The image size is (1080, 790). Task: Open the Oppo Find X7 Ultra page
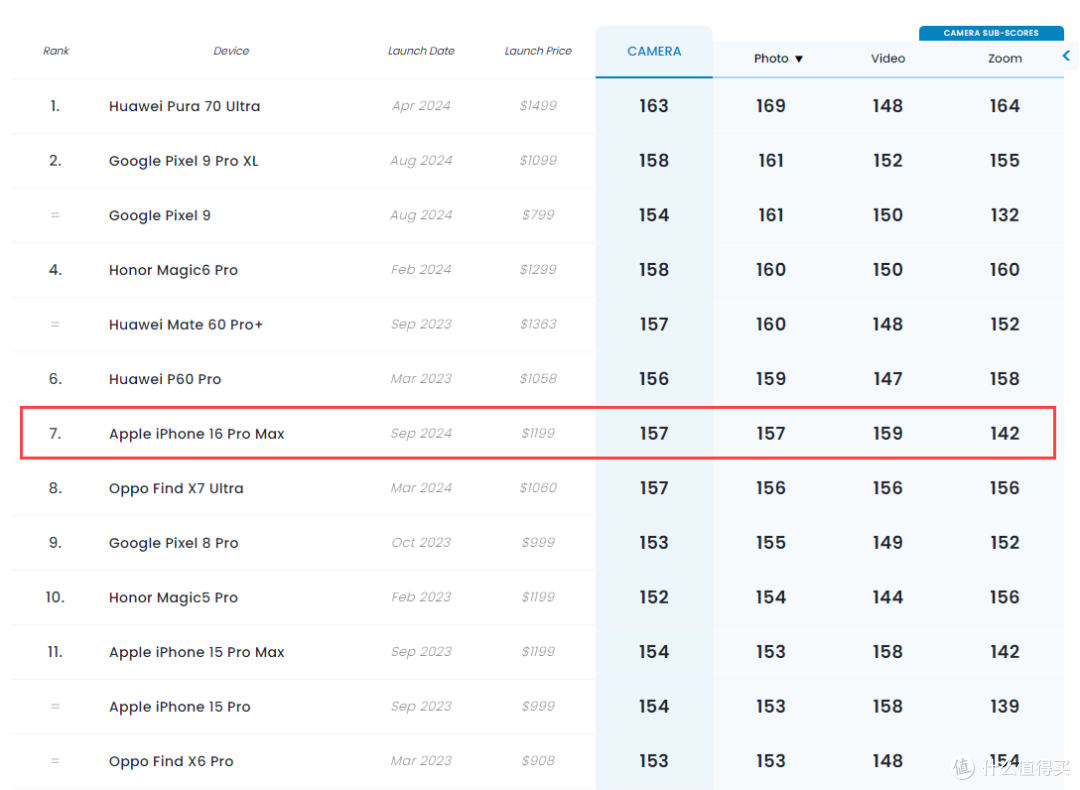[176, 489]
